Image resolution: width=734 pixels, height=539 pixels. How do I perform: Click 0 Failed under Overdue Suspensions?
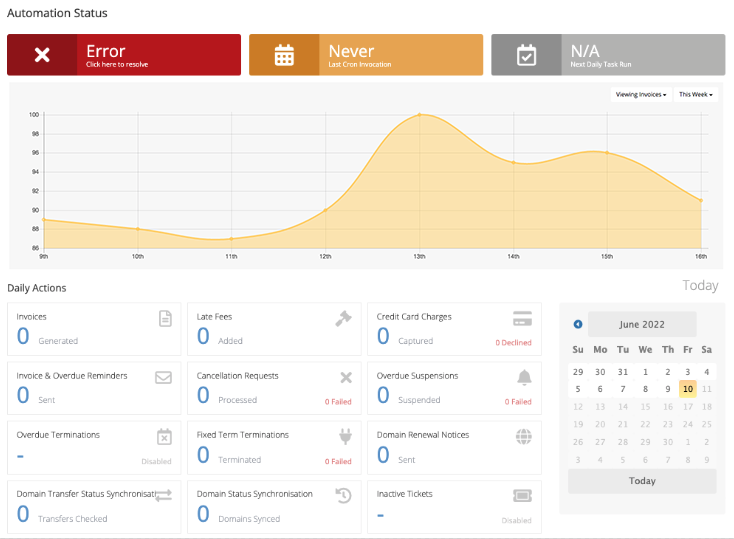(x=518, y=402)
